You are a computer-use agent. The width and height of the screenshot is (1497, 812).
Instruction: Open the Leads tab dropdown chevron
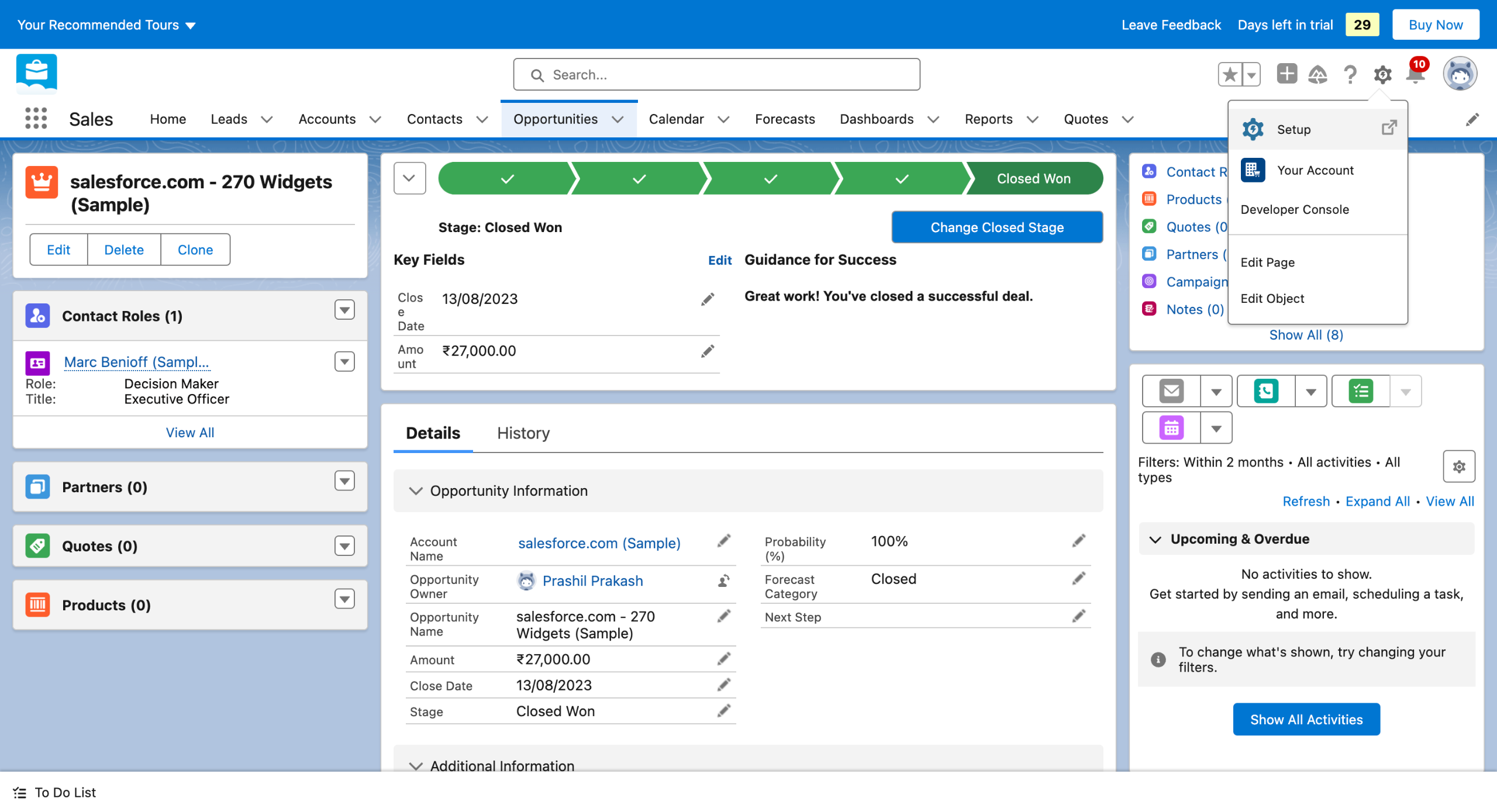click(267, 119)
